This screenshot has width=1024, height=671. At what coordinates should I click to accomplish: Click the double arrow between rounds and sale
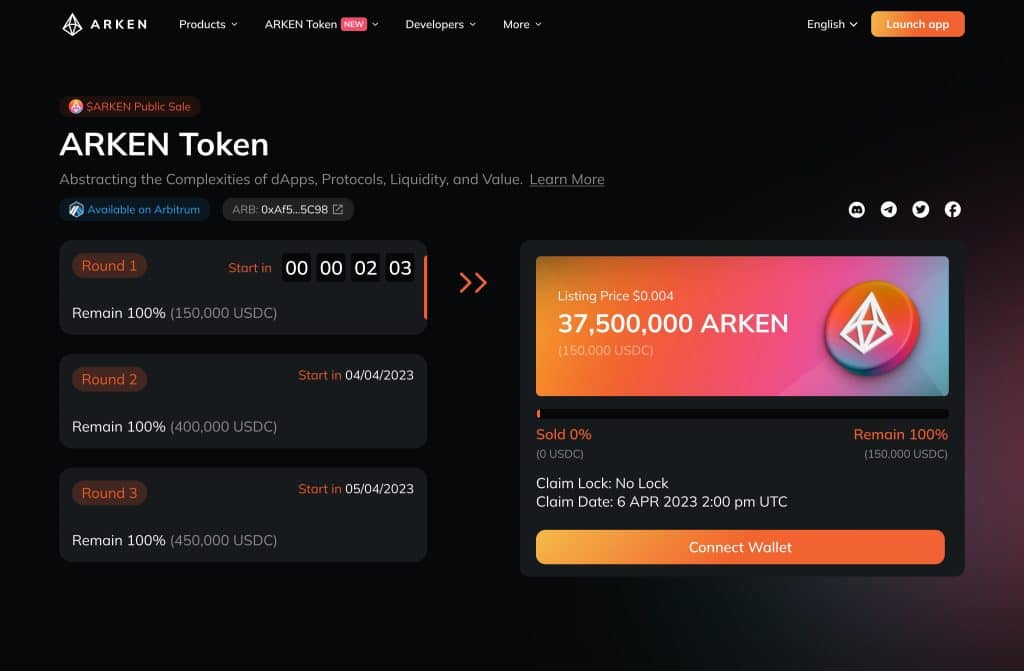(473, 282)
